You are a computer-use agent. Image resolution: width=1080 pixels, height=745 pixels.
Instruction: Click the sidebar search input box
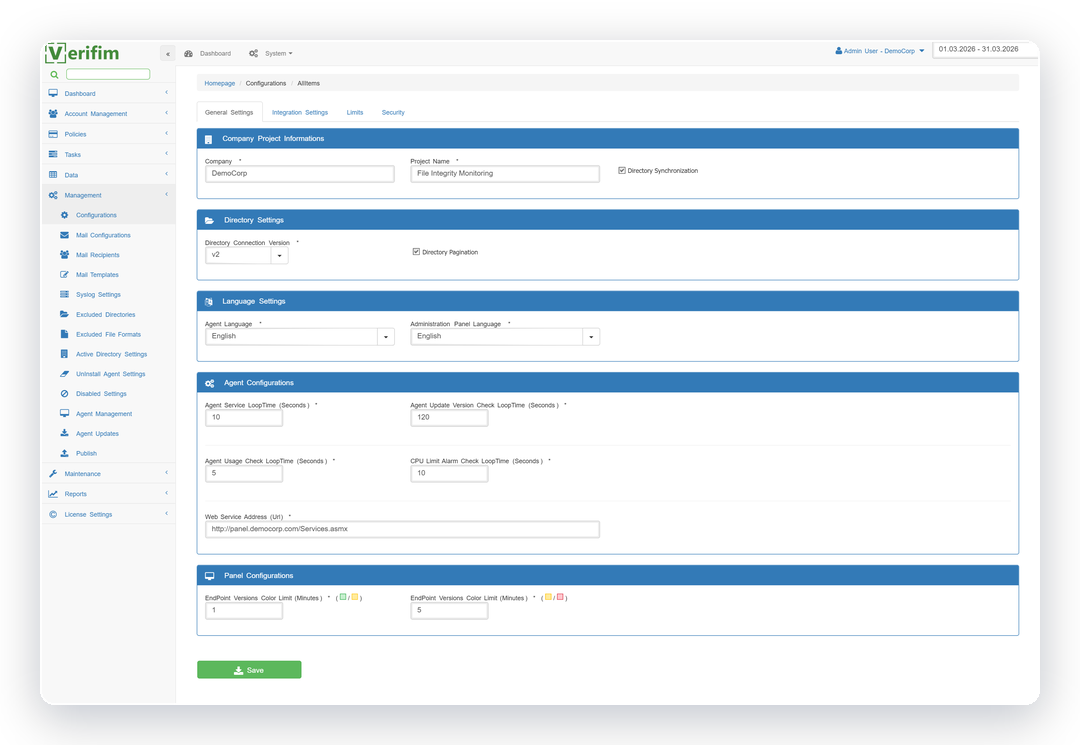coord(108,74)
